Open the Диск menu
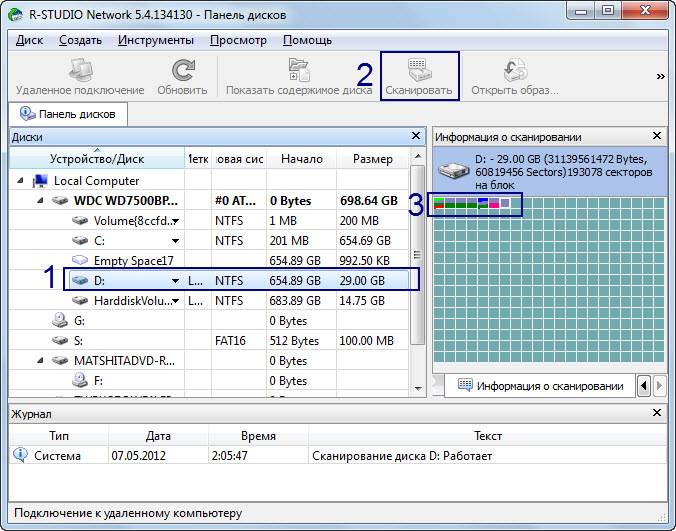This screenshot has width=676, height=531. 30,40
